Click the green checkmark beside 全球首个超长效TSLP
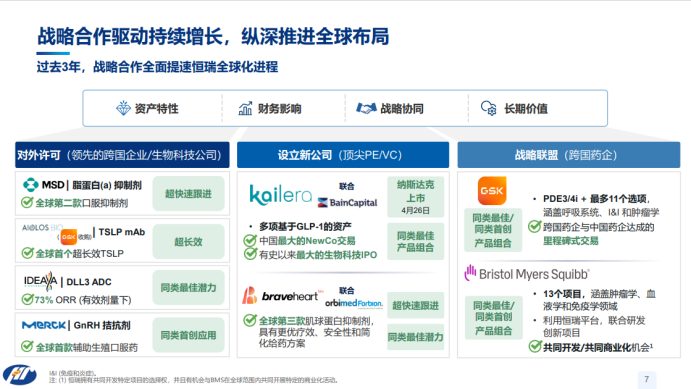691x389 pixels. (27, 253)
